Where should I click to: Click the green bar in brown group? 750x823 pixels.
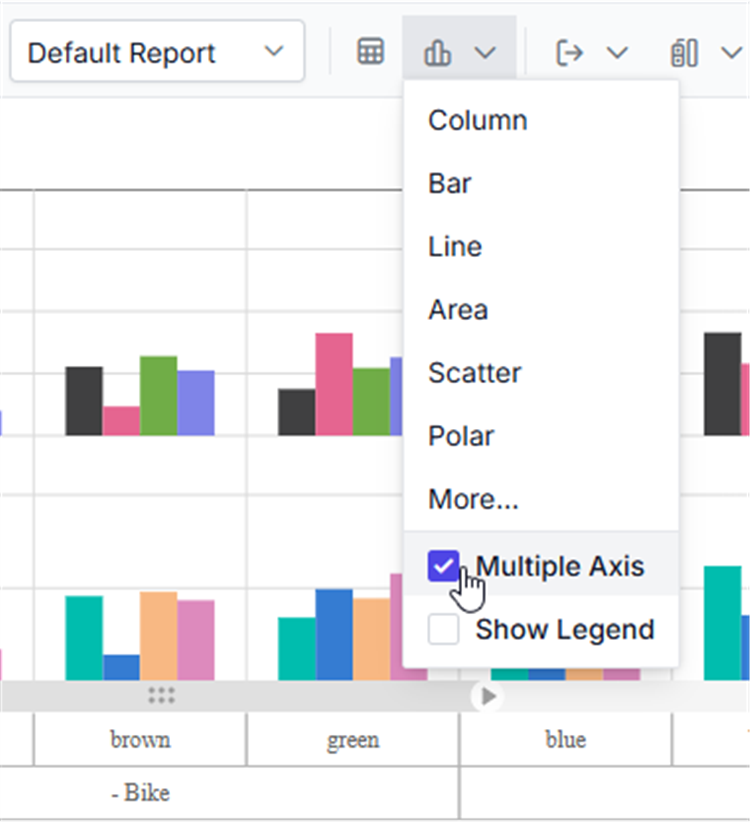(x=159, y=396)
